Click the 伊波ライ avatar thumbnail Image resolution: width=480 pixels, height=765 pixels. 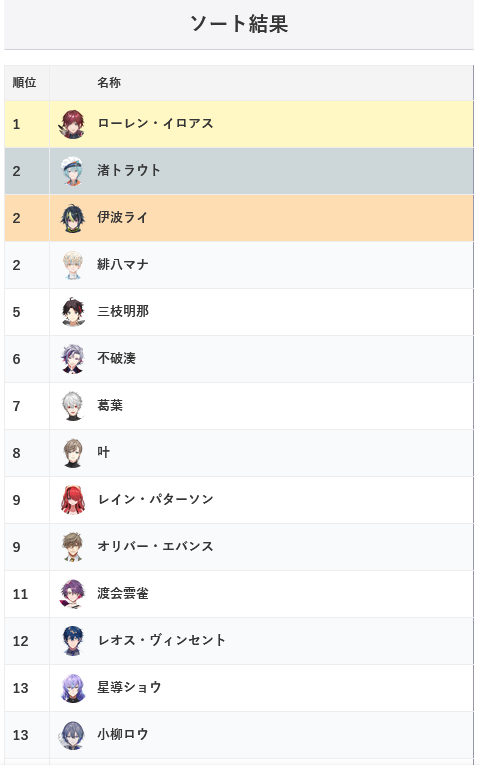[x=73, y=218]
